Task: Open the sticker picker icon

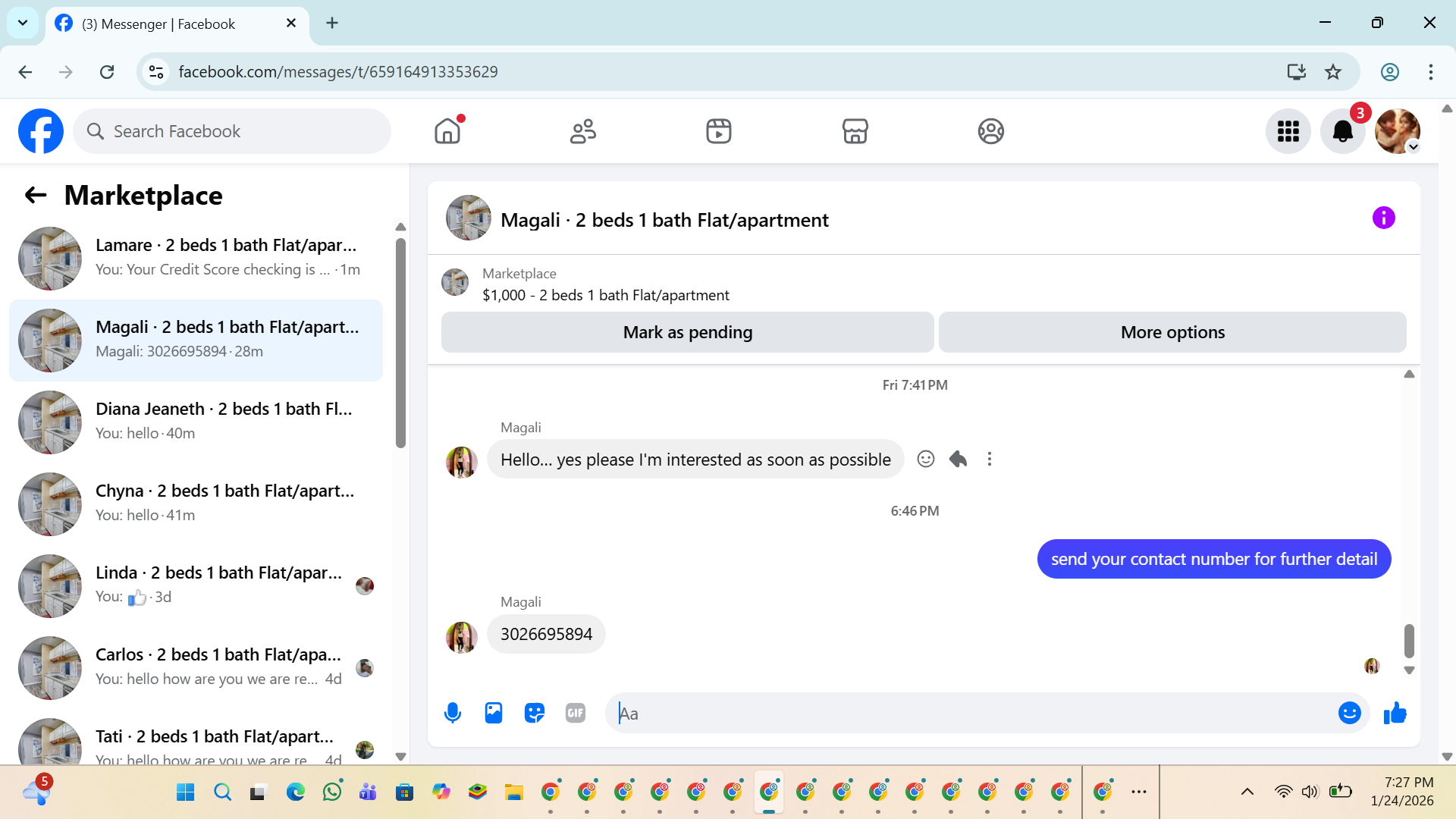Action: point(535,713)
